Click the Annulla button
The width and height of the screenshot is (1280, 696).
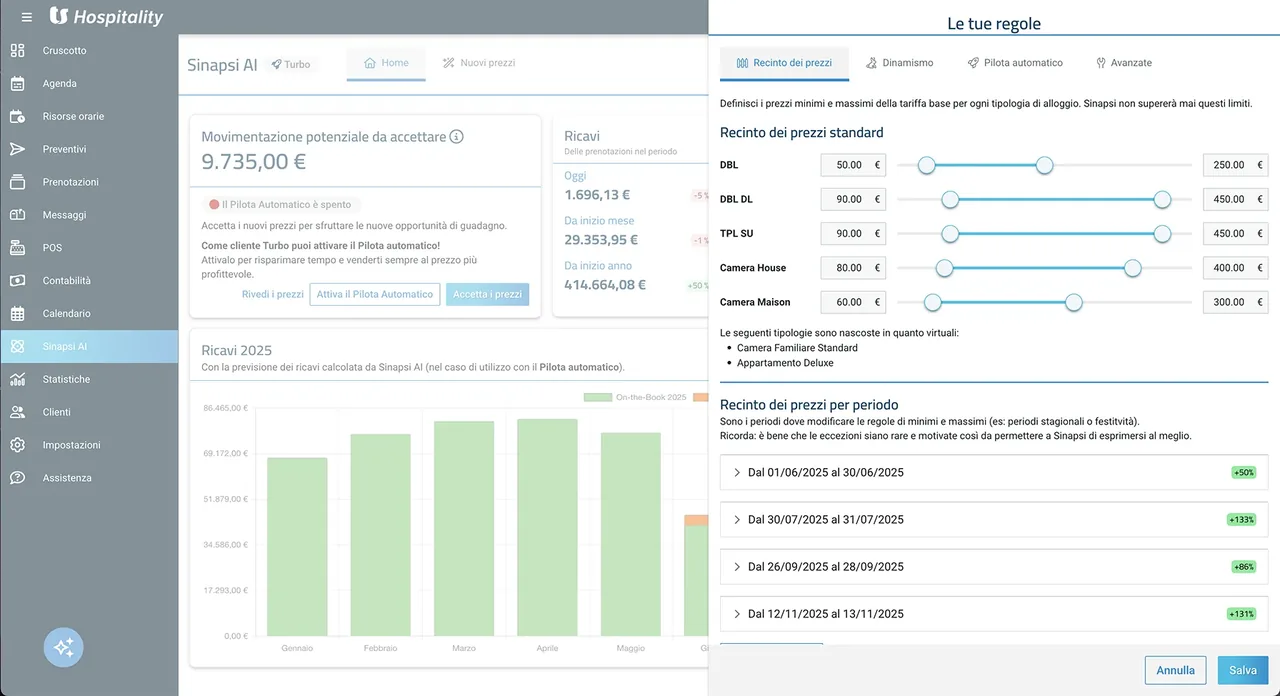coord(1176,670)
